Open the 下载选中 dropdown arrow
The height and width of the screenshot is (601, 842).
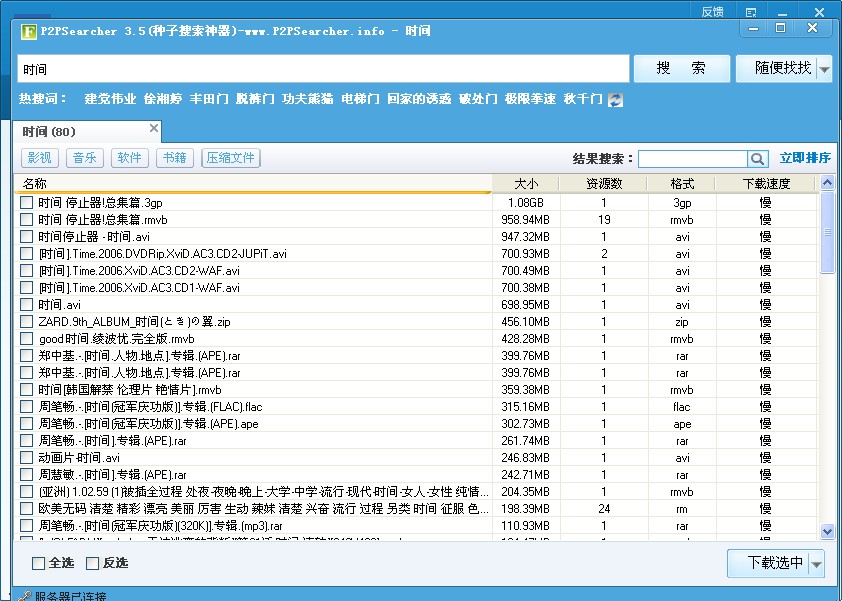coord(816,563)
